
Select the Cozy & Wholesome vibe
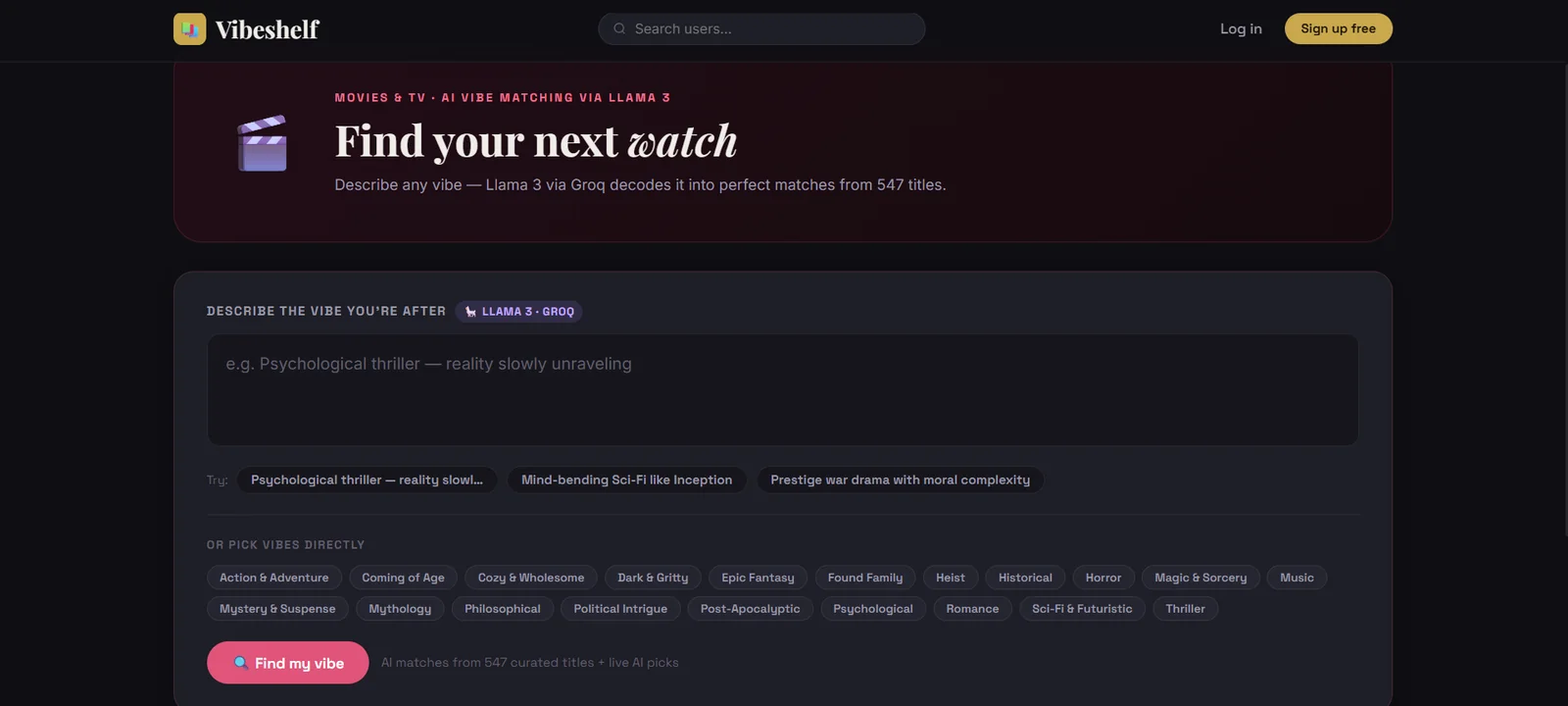click(x=531, y=578)
